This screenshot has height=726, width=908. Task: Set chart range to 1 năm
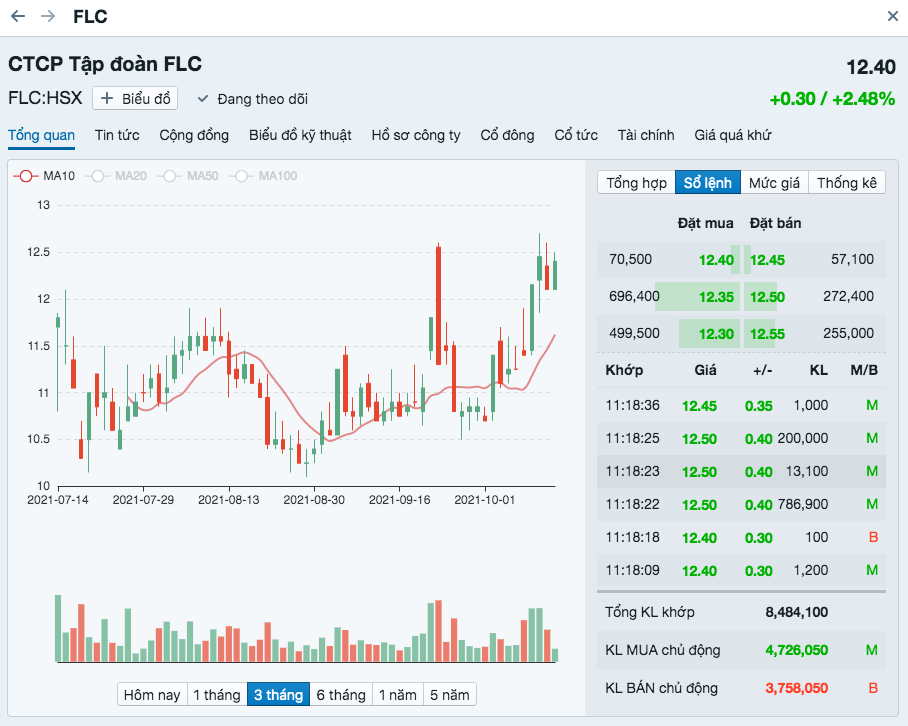click(x=398, y=695)
